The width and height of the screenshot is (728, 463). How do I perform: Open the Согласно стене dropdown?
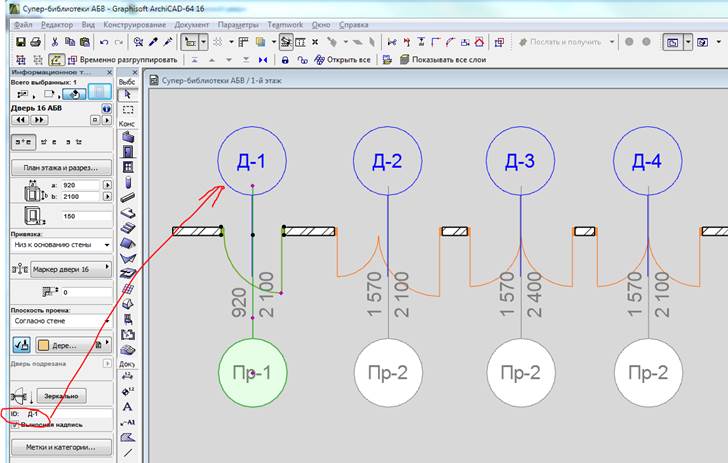click(x=60, y=321)
